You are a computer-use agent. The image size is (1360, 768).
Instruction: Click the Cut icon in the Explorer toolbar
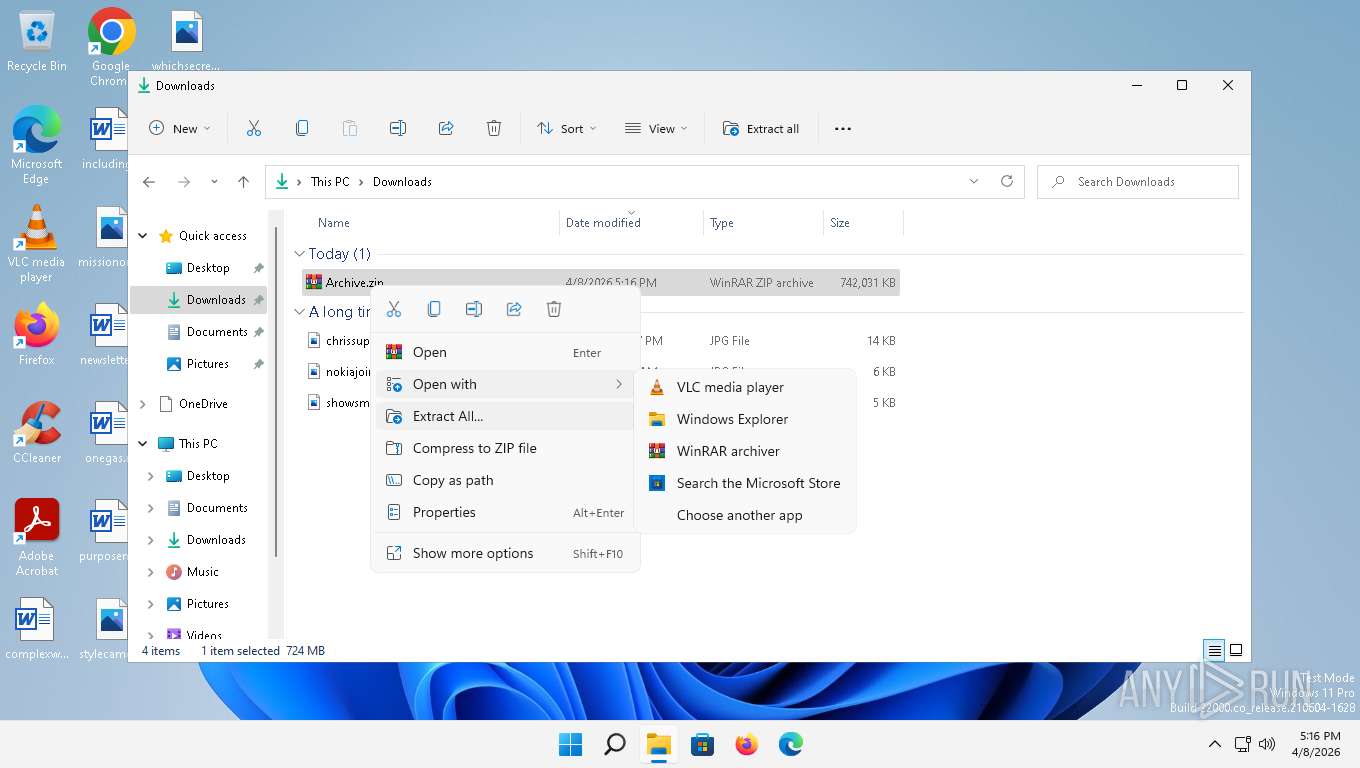coord(254,128)
